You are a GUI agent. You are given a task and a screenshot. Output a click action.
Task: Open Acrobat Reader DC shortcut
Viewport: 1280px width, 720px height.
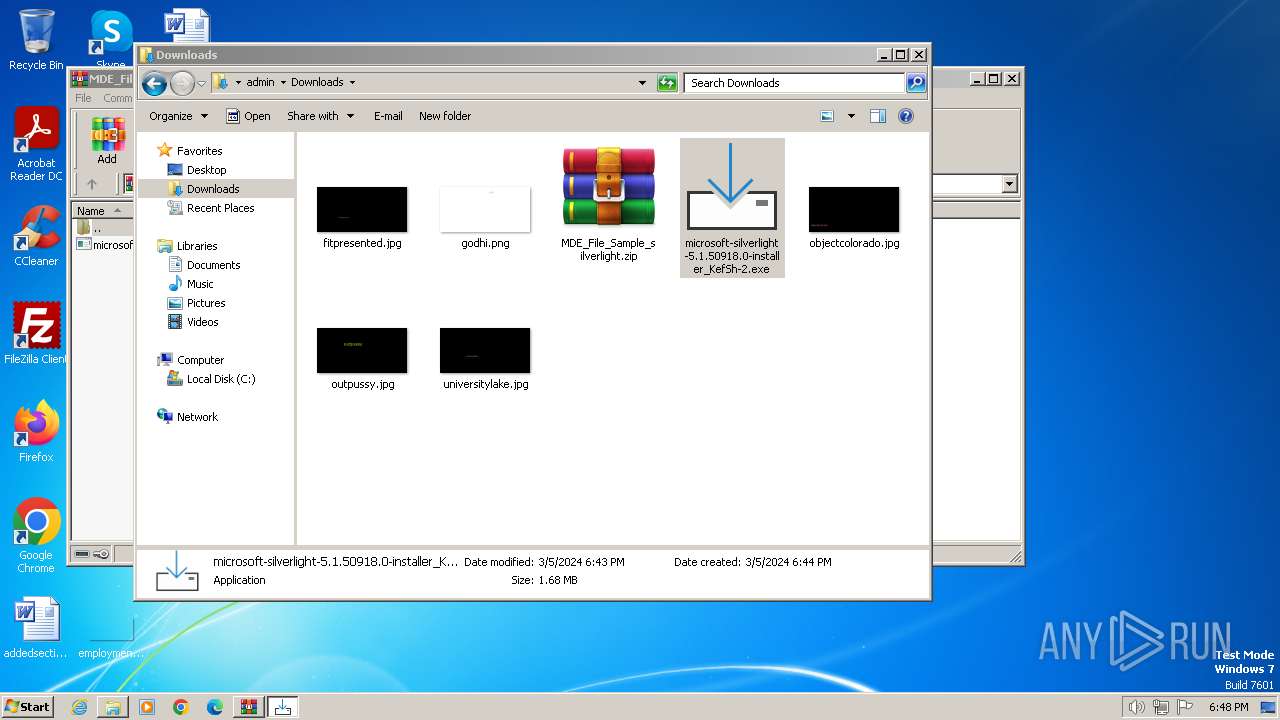(x=36, y=145)
